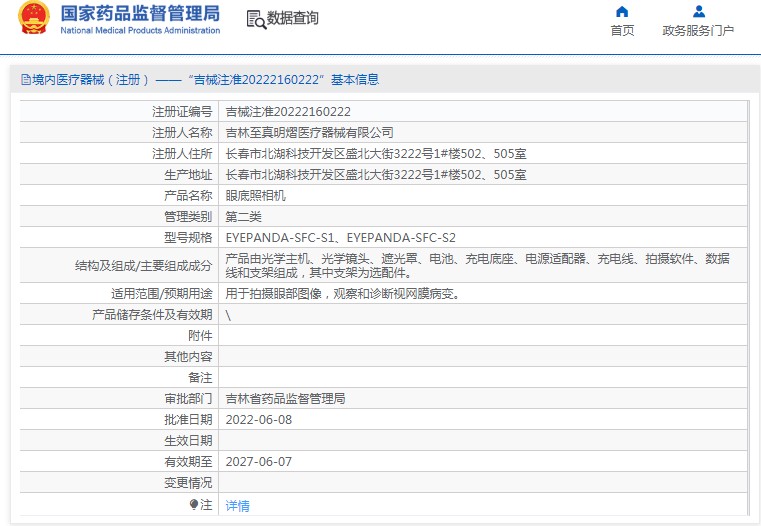
Task: Click the 变更情况 row label
Action: [188, 483]
